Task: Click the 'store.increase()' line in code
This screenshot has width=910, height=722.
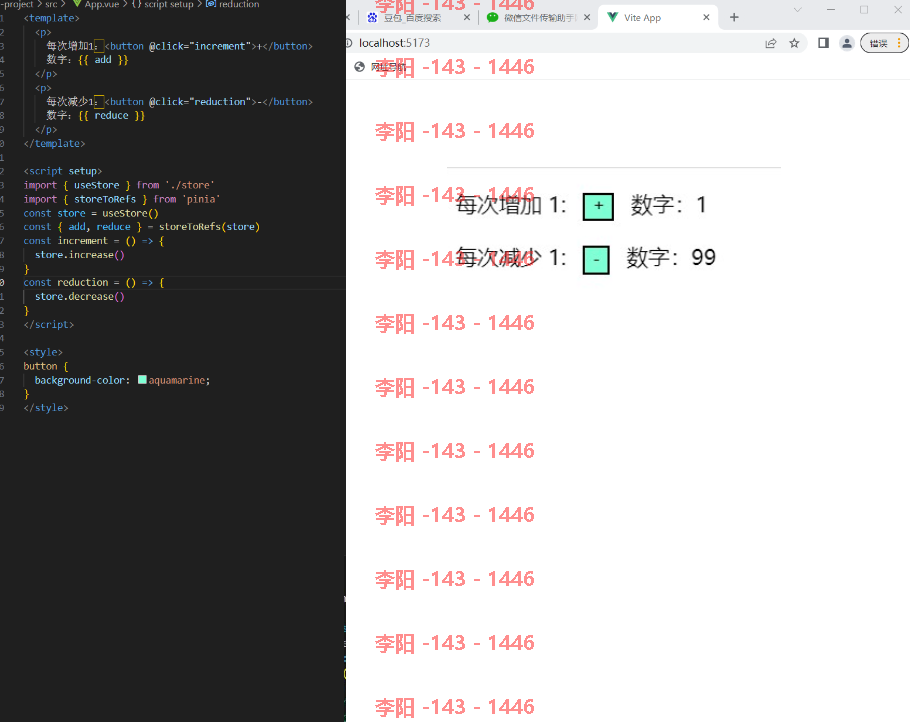Action: click(x=80, y=255)
